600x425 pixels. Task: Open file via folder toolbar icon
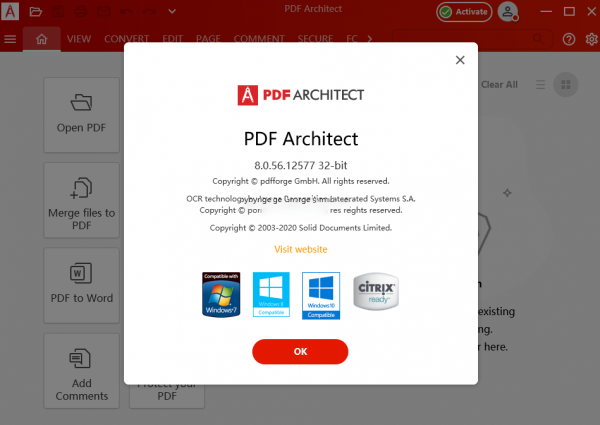36,11
